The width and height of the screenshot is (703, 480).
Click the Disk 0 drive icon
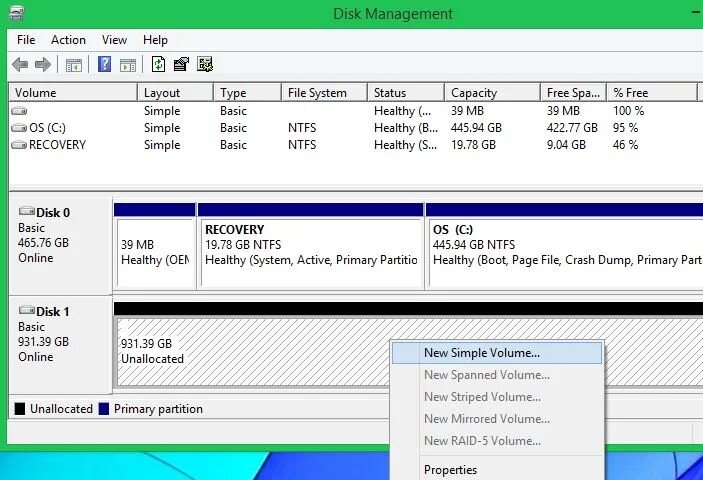pos(26,211)
